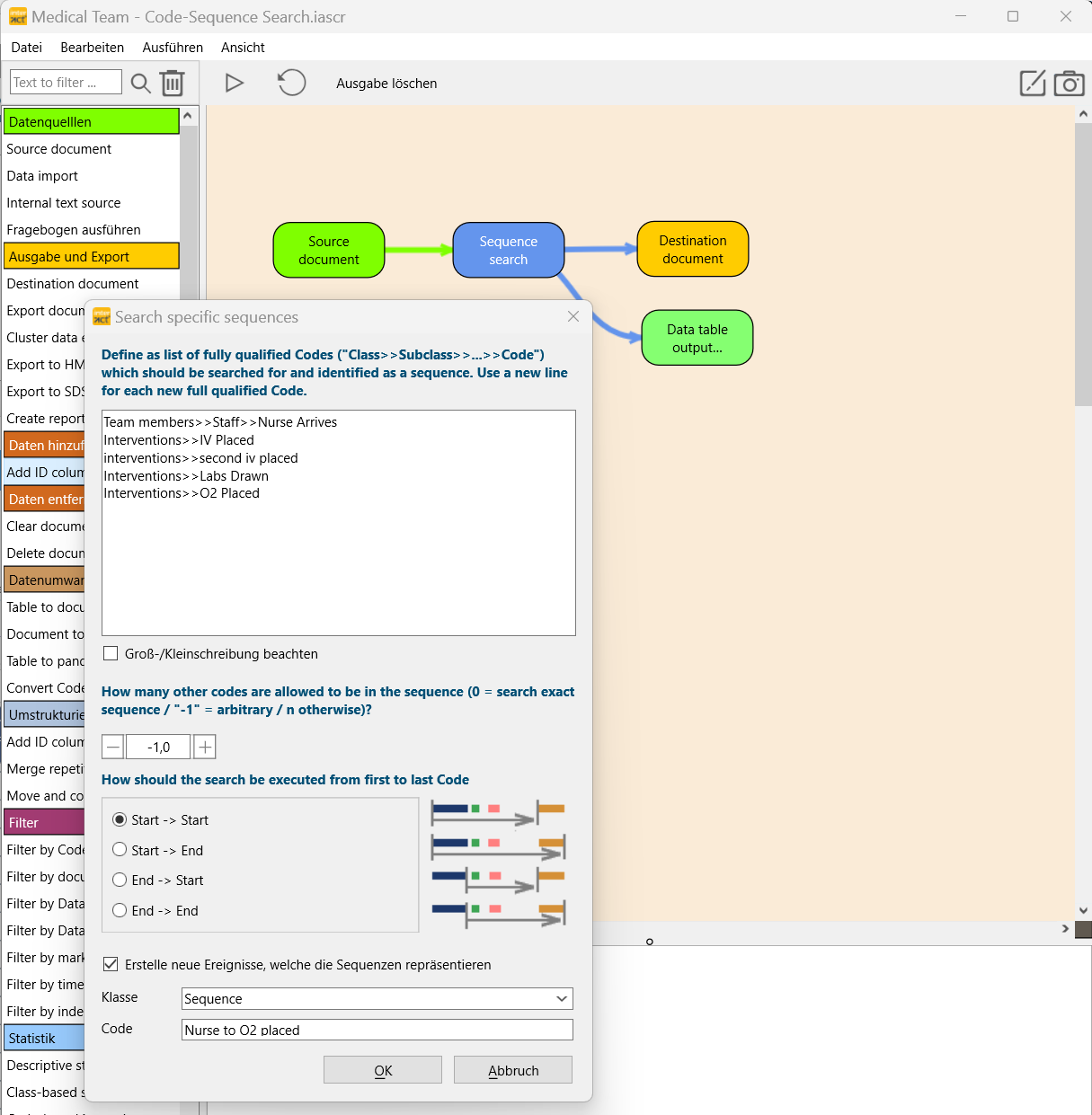
Task: Click the Start to End diagram image
Action: pos(498,846)
